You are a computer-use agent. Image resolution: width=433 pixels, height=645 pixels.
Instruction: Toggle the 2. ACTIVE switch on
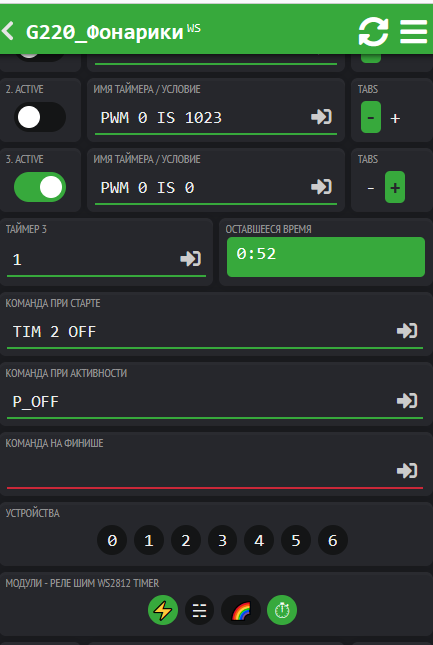coord(40,117)
